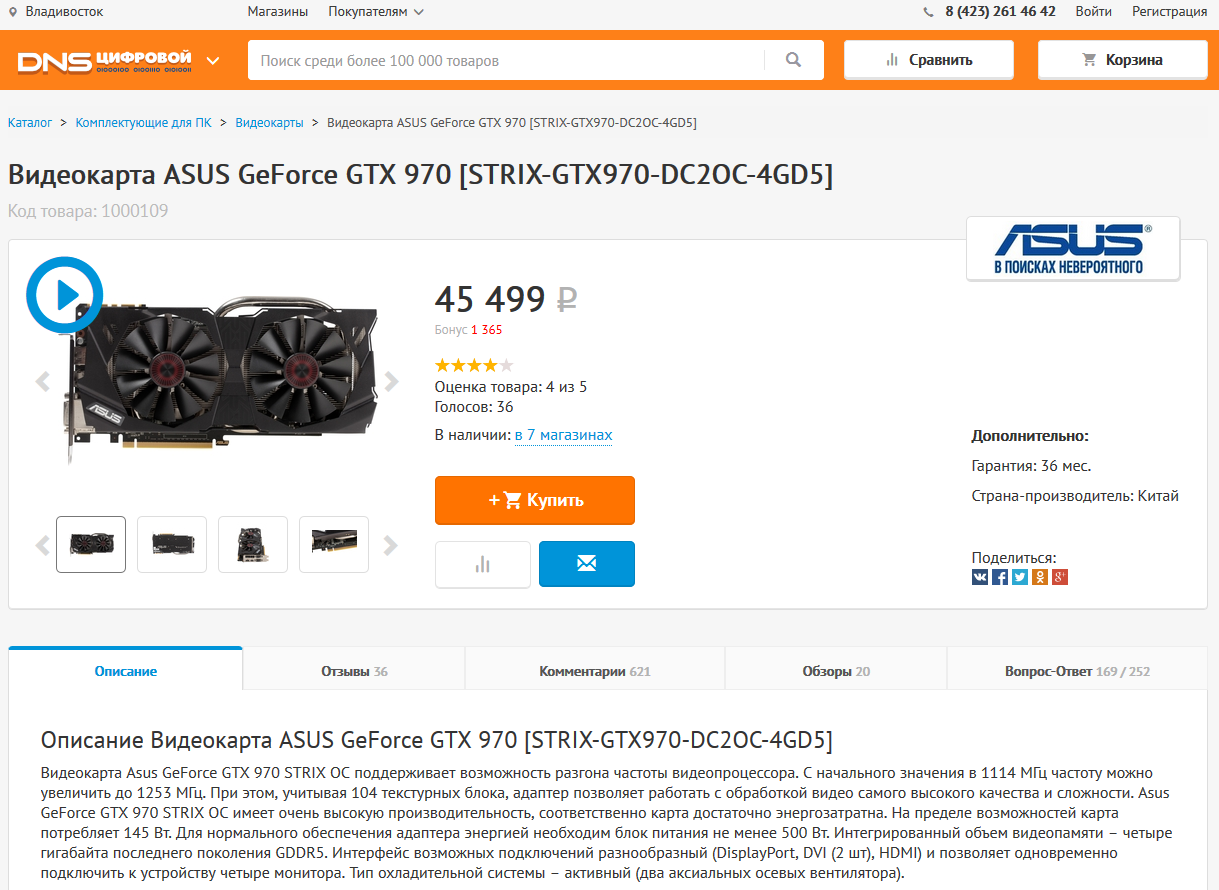
Task: Rate the product using the stars
Action: tap(474, 366)
